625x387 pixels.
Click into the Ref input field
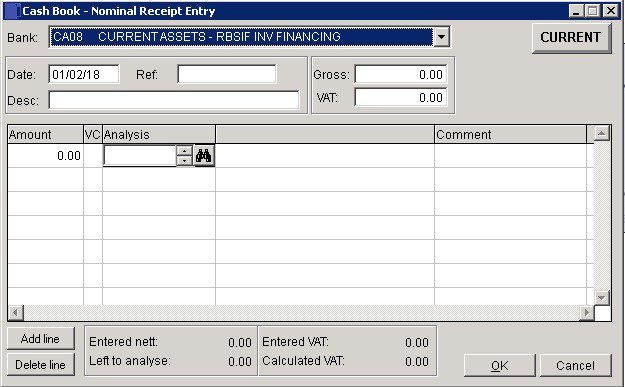click(x=227, y=75)
